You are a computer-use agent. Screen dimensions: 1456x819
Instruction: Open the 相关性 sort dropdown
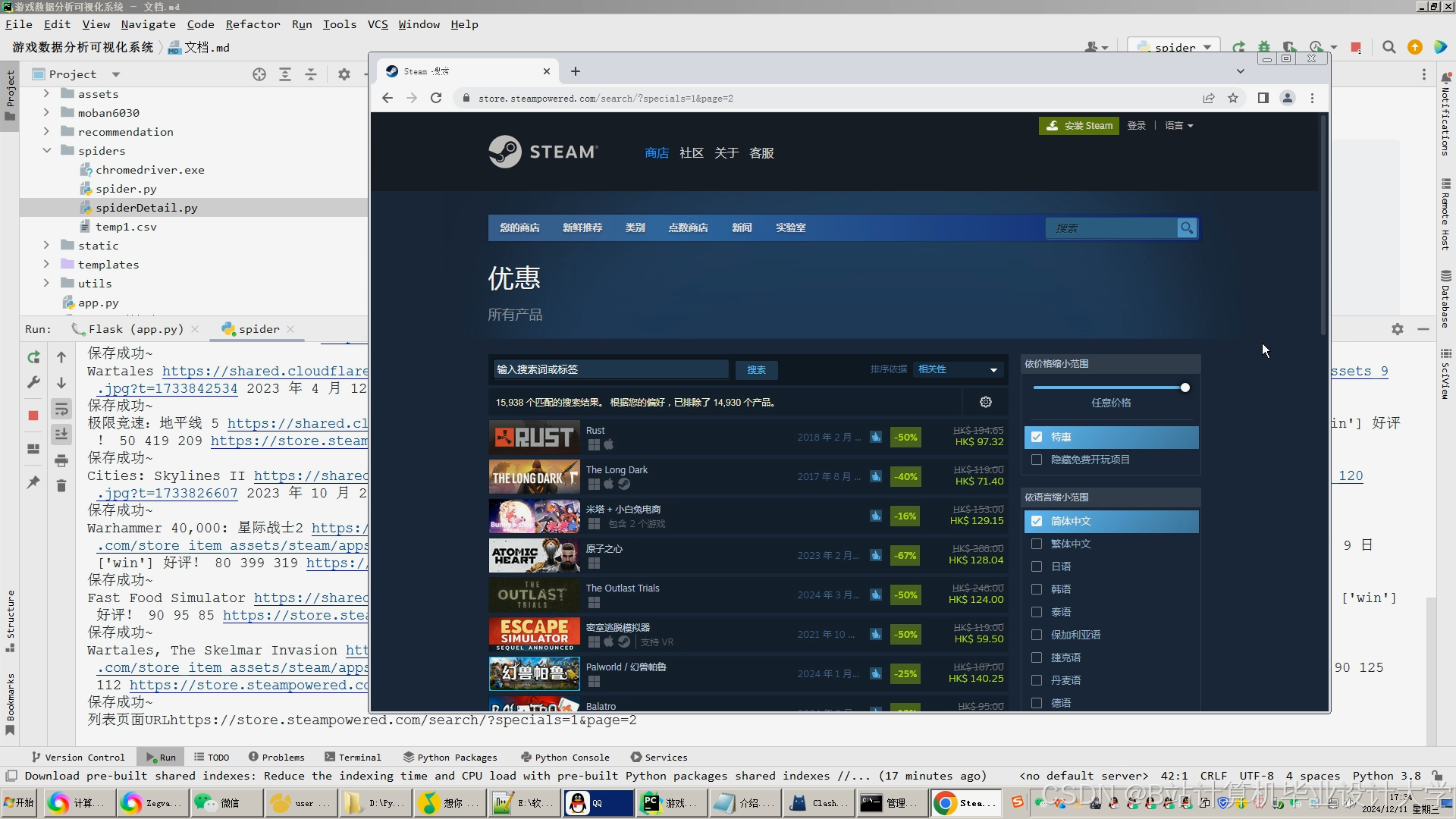(x=957, y=369)
